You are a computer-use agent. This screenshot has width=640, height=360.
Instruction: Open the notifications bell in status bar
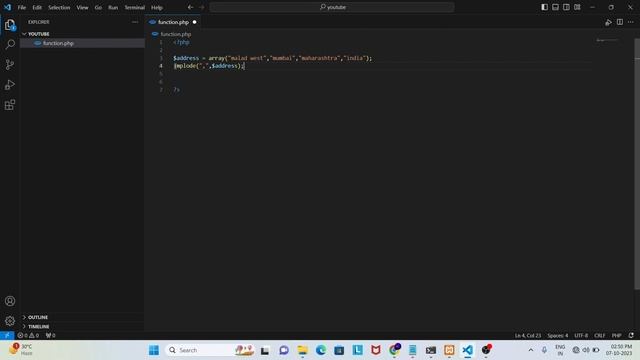pos(631,335)
